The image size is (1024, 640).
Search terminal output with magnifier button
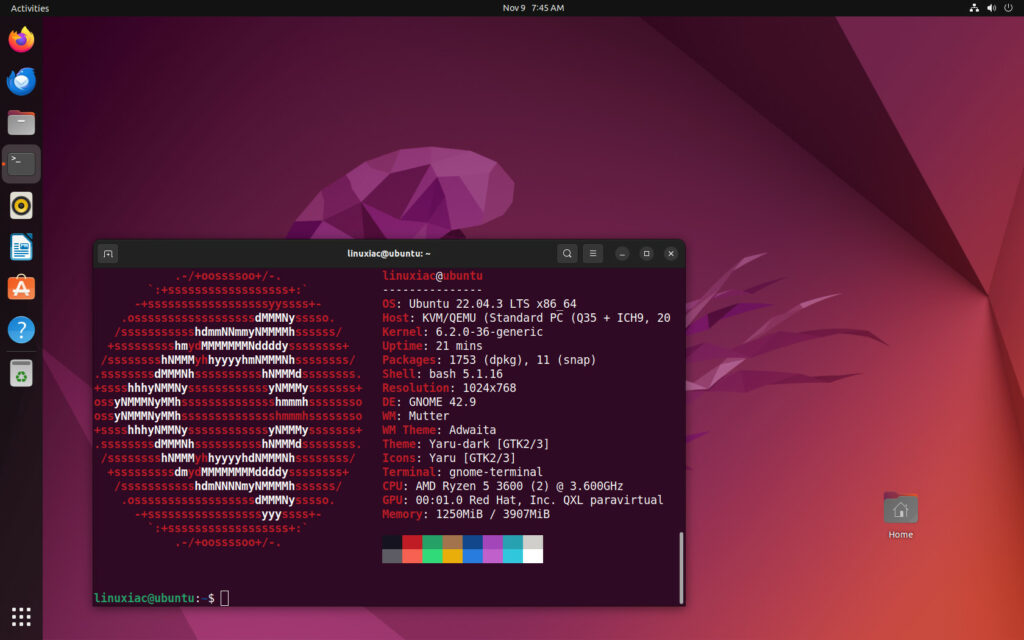coord(567,253)
